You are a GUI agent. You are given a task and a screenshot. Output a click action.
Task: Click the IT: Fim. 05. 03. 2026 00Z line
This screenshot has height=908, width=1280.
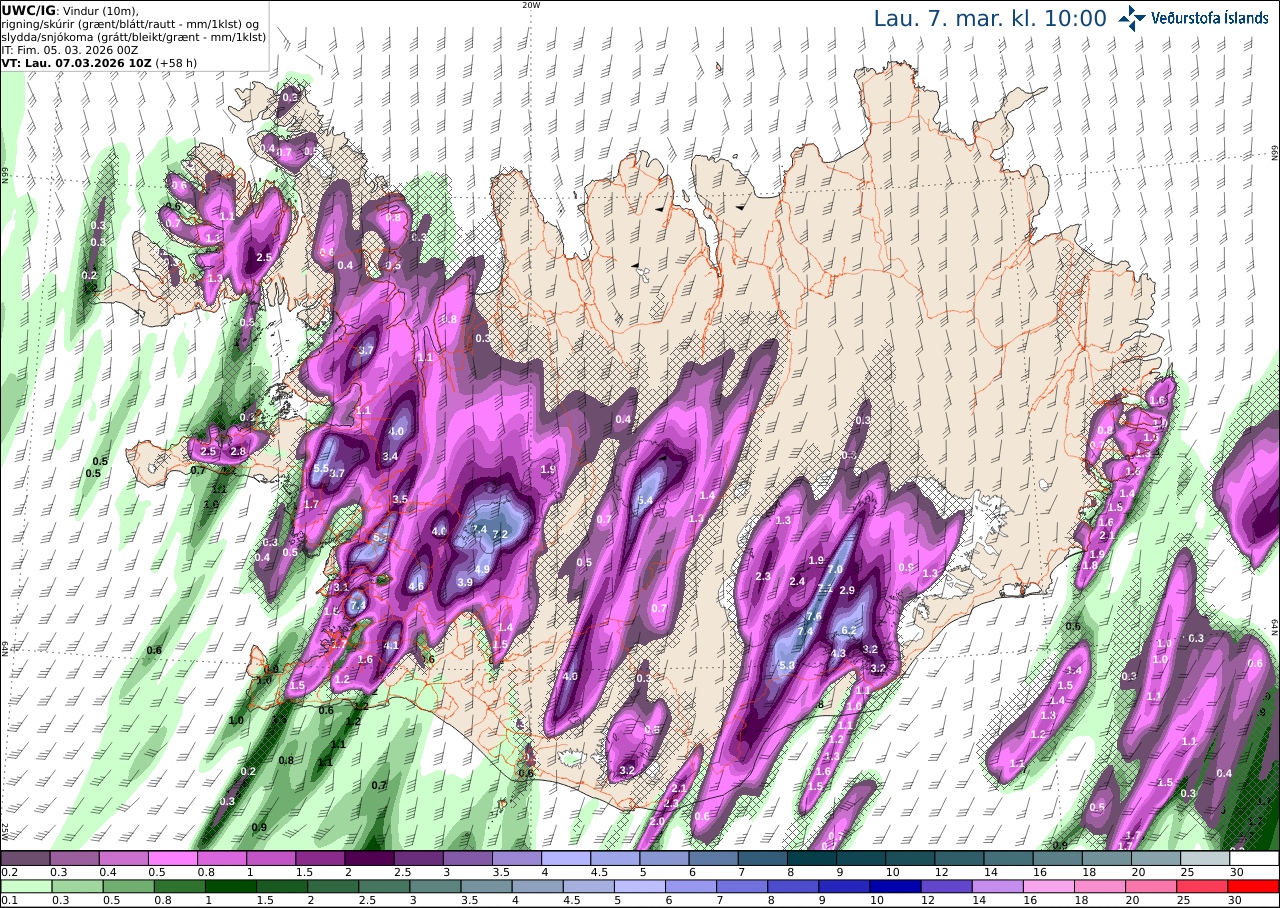click(x=69, y=49)
